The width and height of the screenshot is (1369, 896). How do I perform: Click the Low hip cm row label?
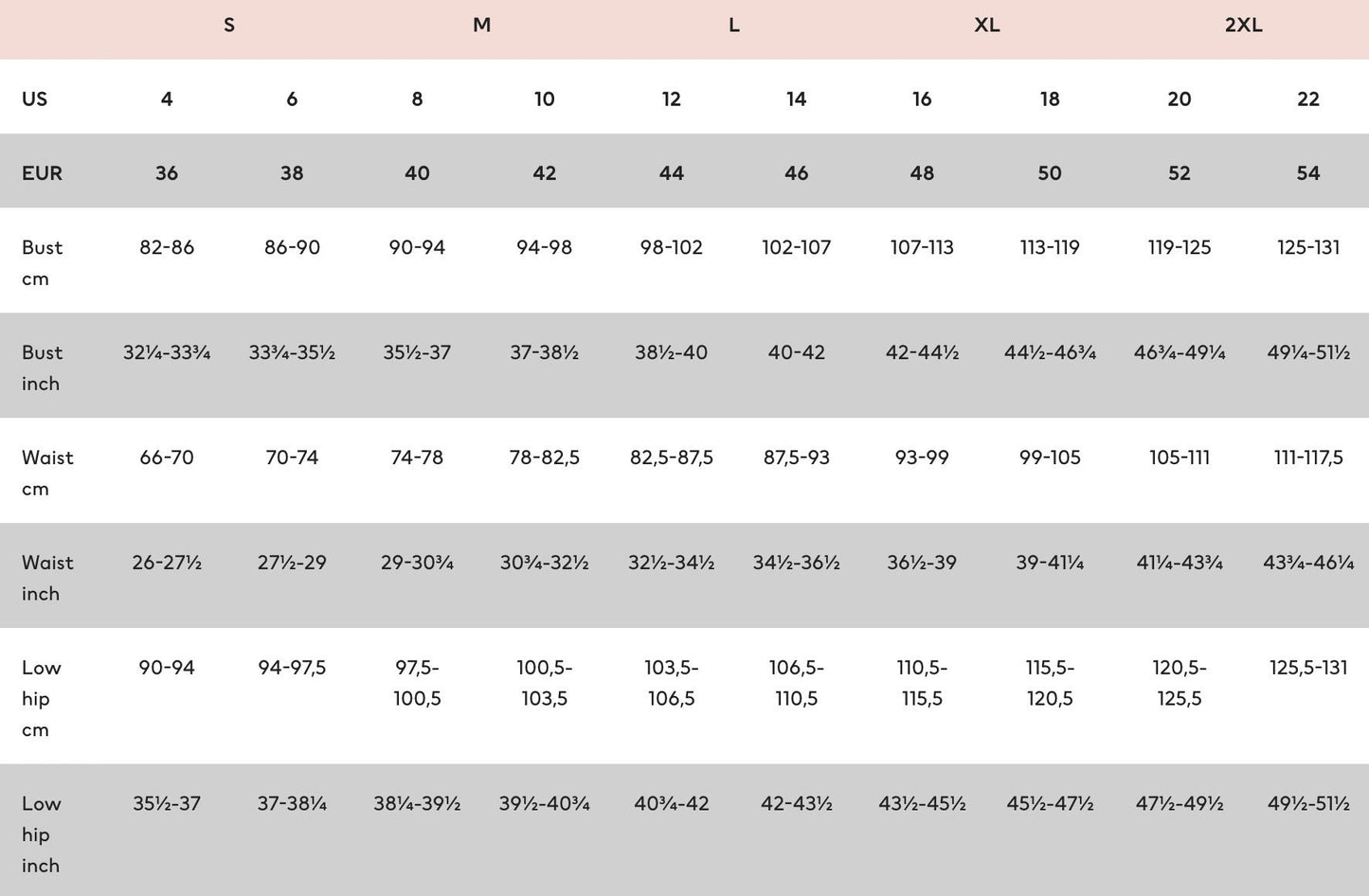point(41,698)
